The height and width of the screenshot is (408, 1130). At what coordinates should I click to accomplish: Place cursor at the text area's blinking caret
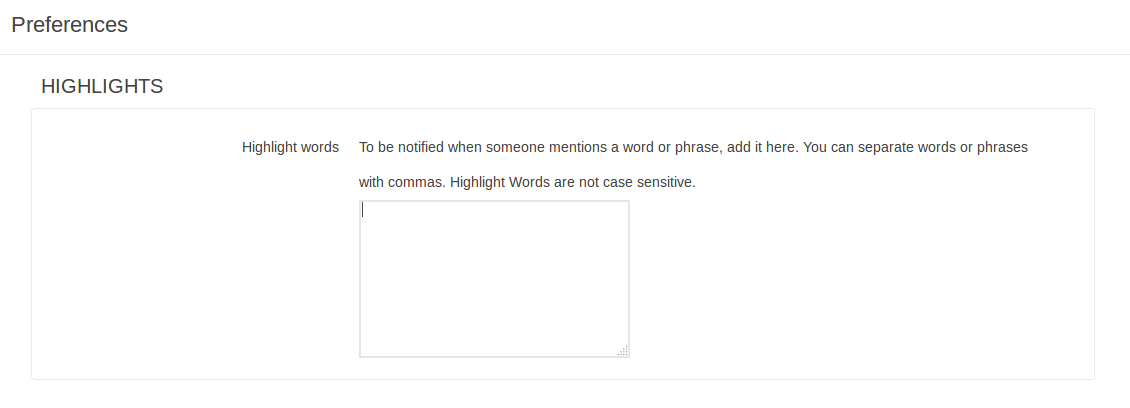coord(363,210)
